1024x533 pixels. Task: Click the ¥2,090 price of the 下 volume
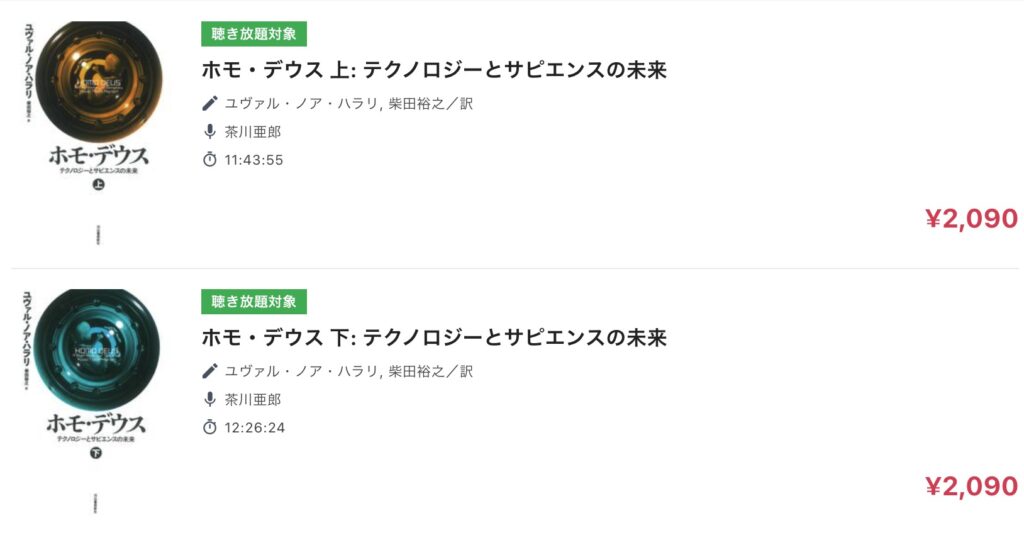[972, 486]
